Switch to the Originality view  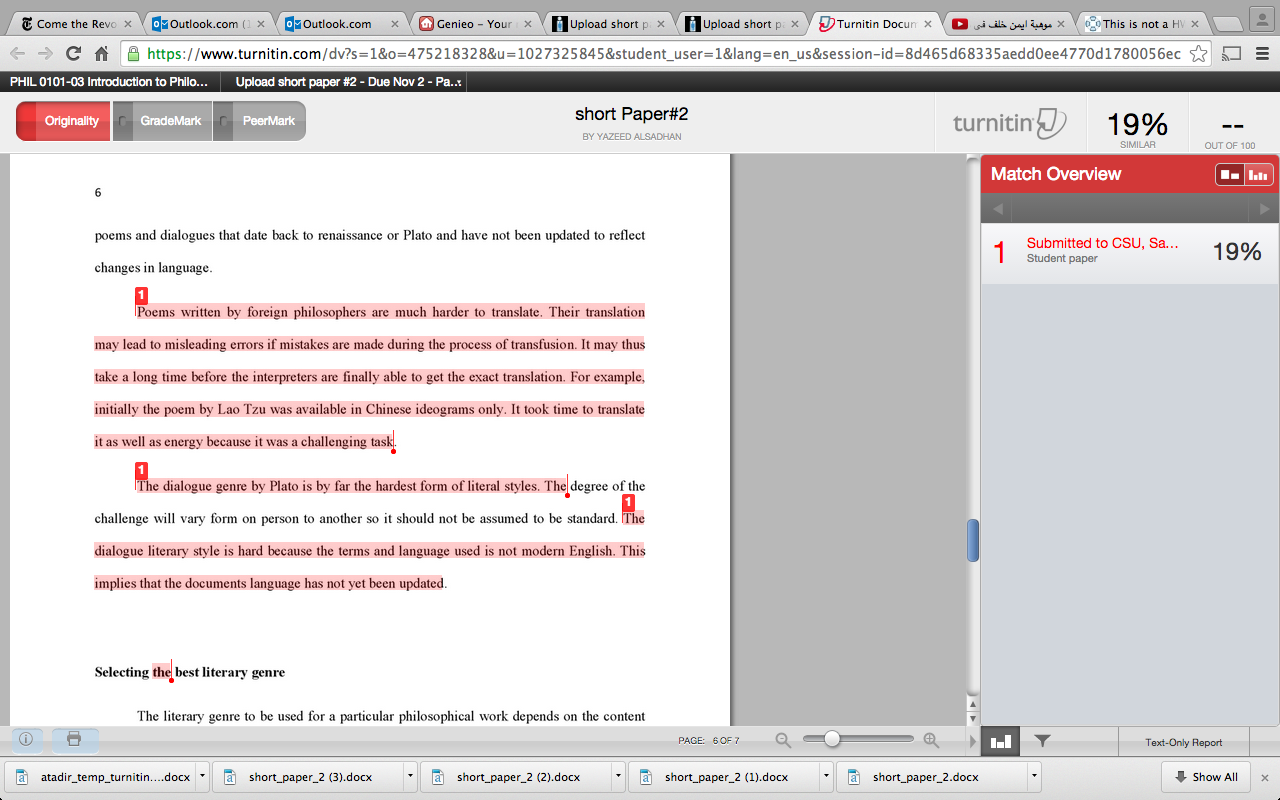point(63,121)
